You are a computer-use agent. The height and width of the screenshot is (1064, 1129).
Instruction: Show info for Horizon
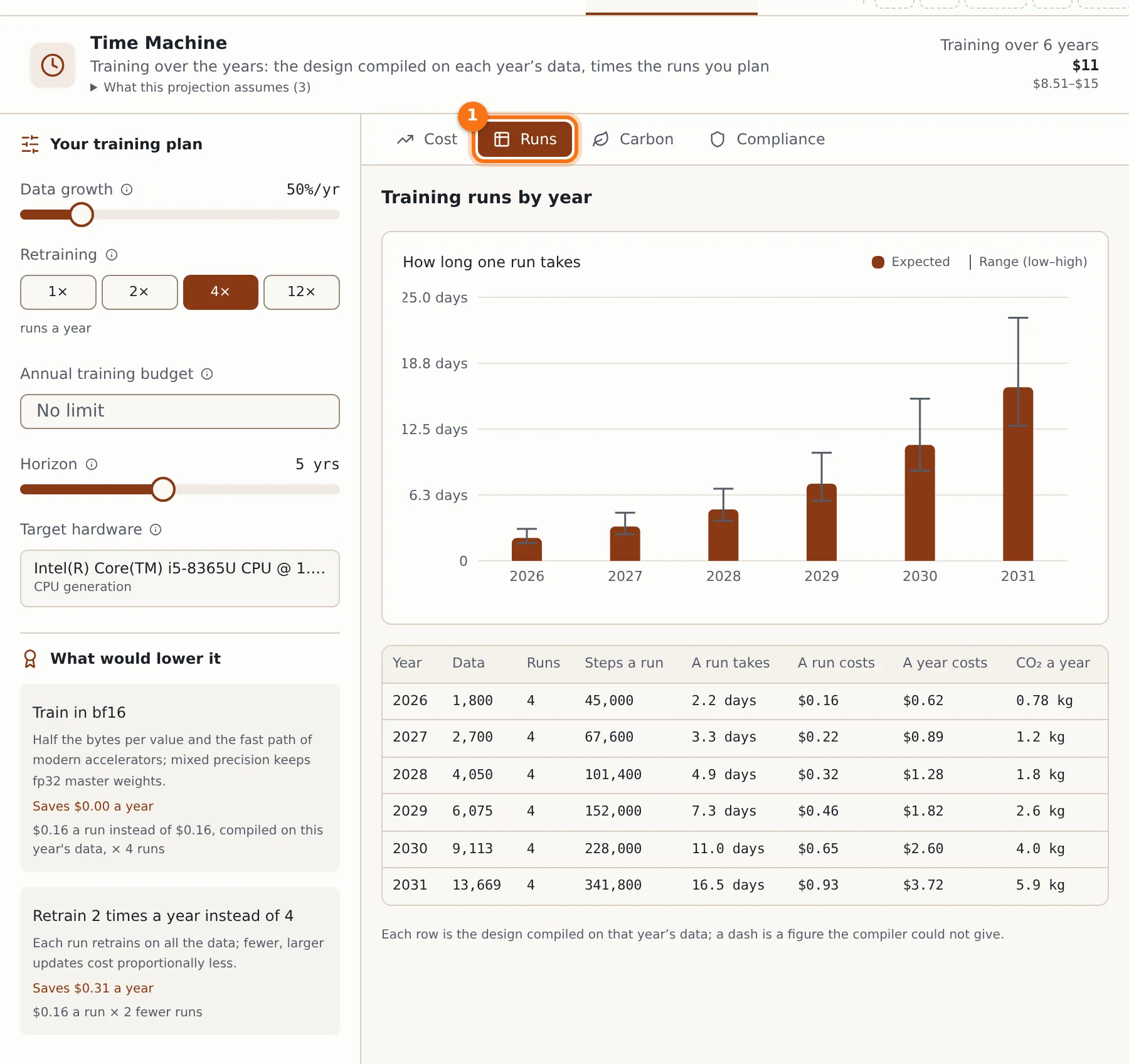[x=92, y=464]
